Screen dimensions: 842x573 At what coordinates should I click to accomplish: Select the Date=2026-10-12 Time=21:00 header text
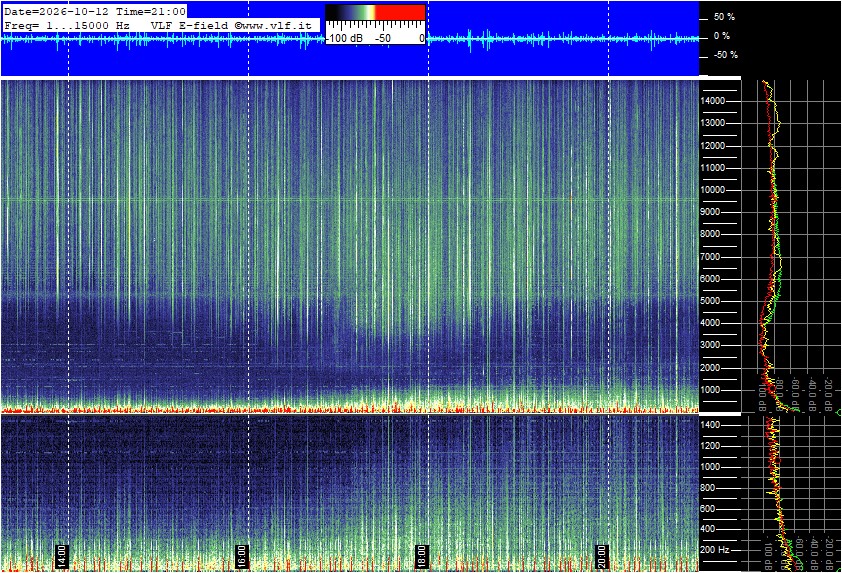click(95, 11)
